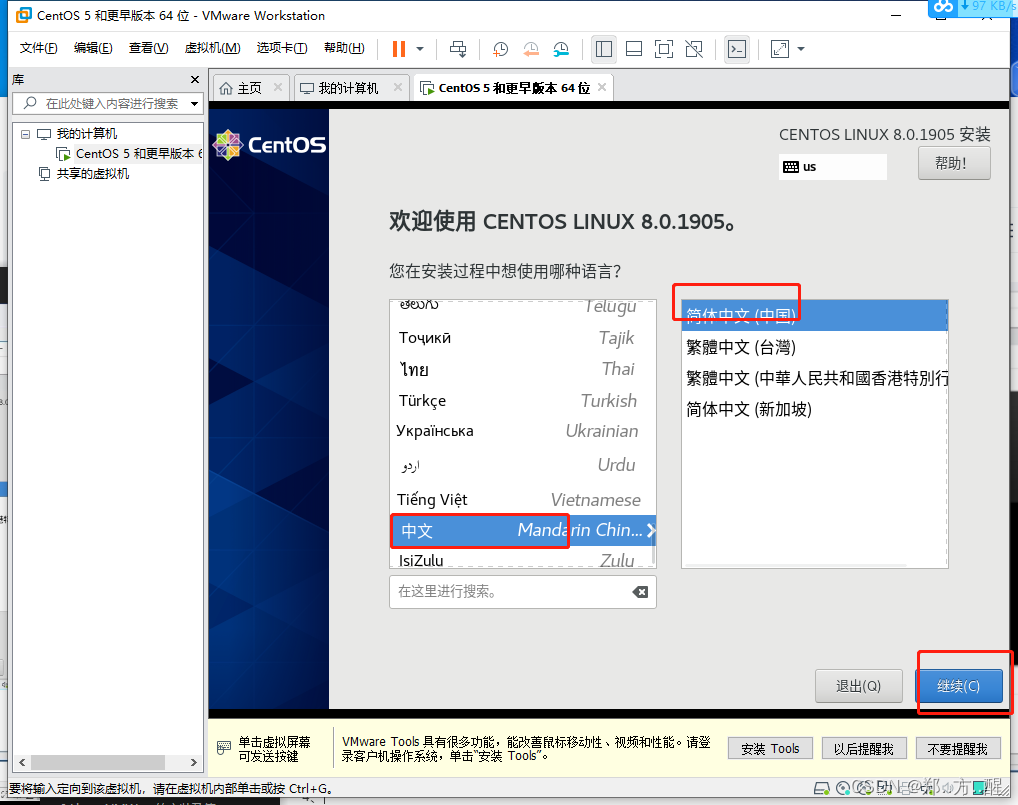The height and width of the screenshot is (805, 1018).
Task: Switch to Unity mode icon
Action: (x=694, y=49)
